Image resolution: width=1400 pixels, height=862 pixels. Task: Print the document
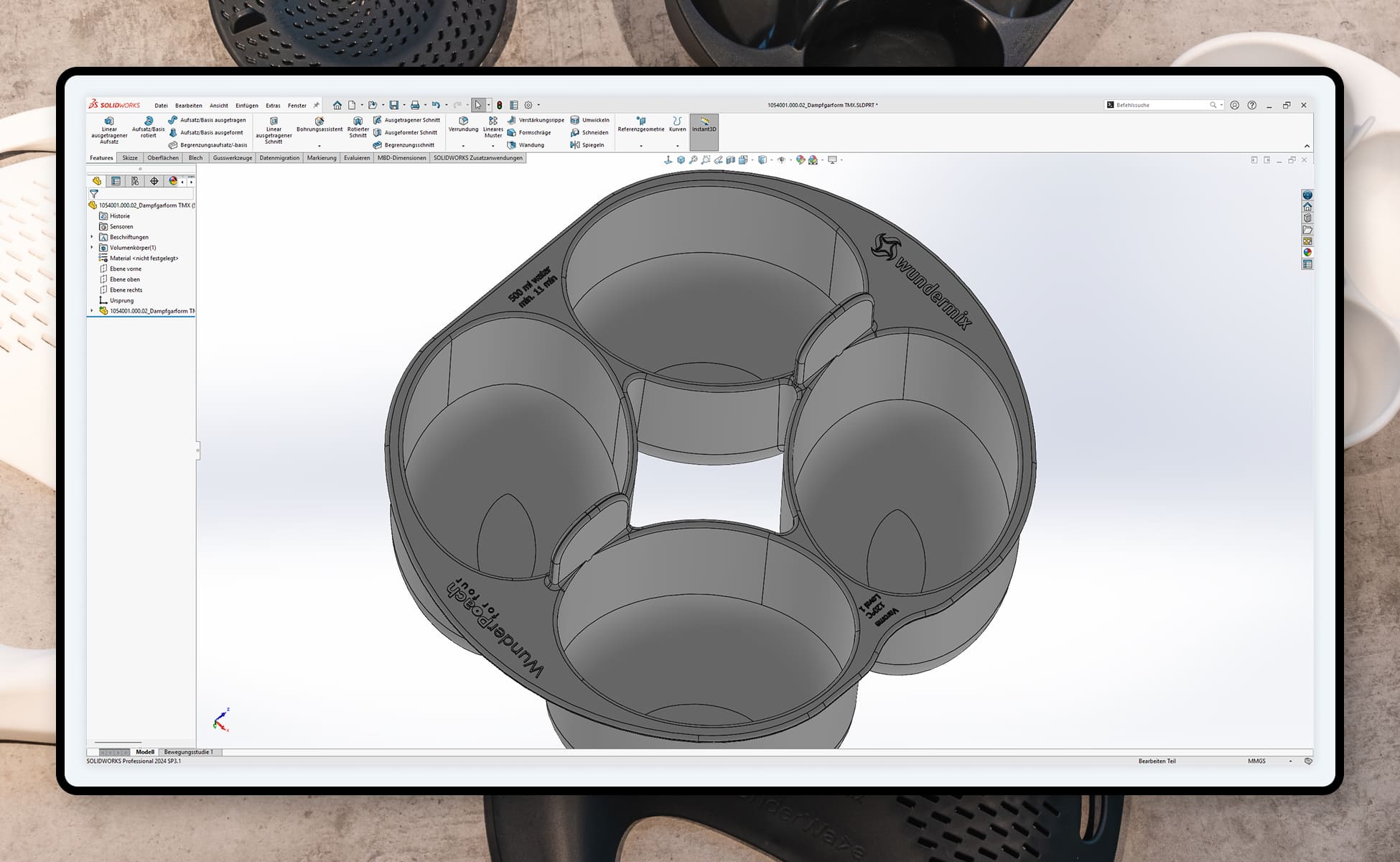pyautogui.click(x=414, y=105)
